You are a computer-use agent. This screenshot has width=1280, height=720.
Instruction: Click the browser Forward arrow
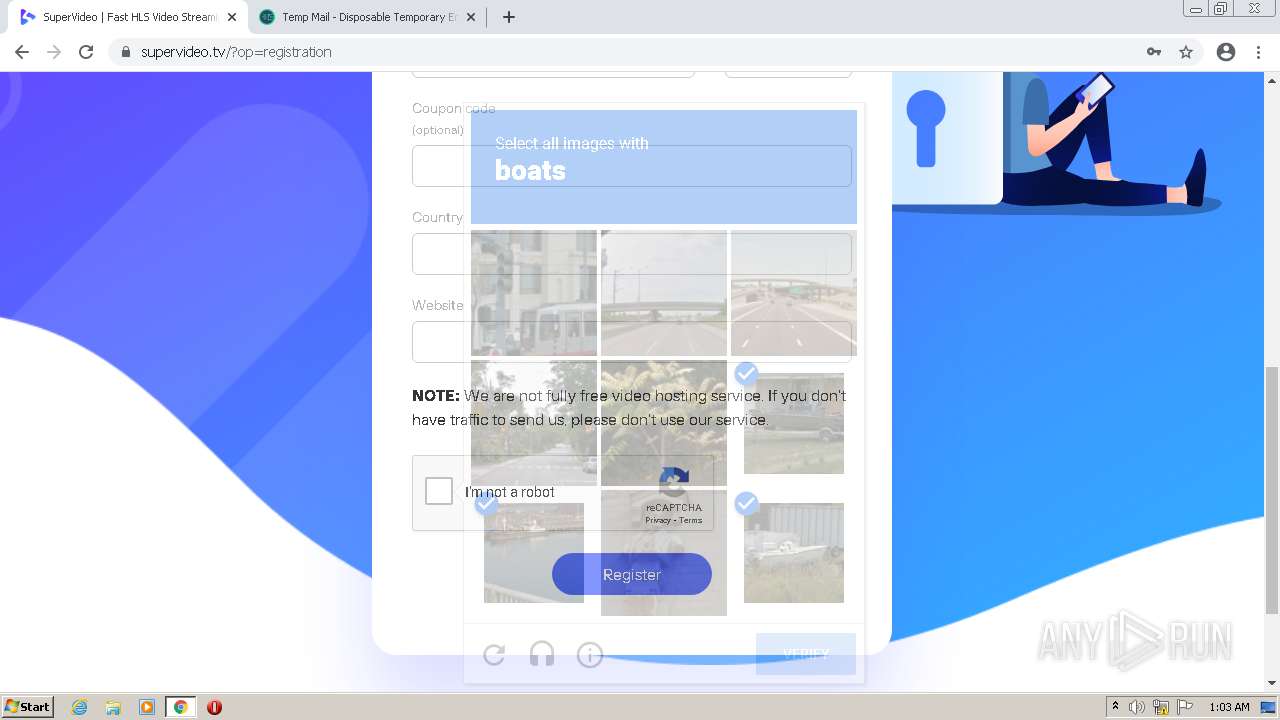54,52
